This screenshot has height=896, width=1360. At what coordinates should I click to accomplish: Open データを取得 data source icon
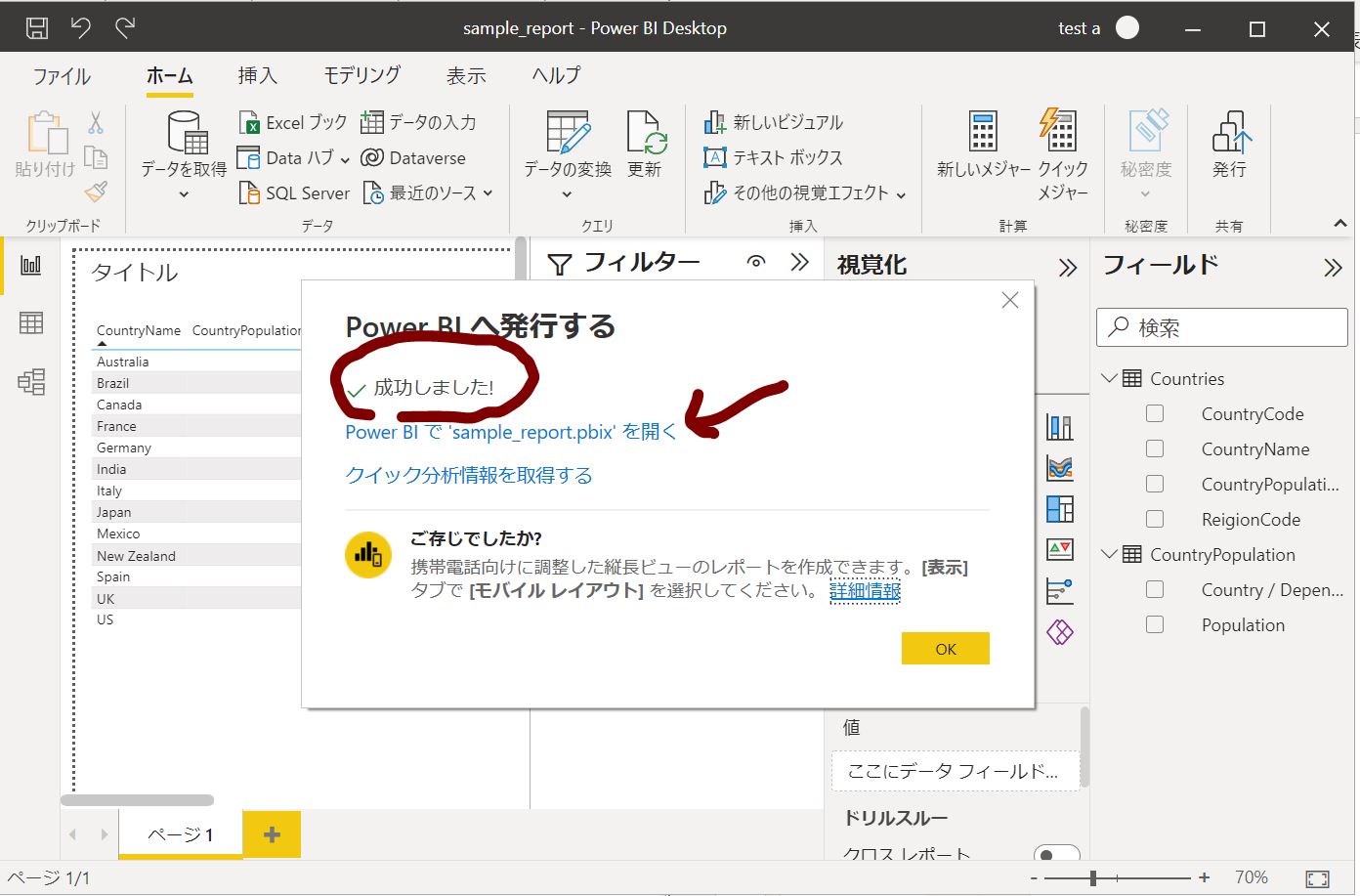pos(188,133)
